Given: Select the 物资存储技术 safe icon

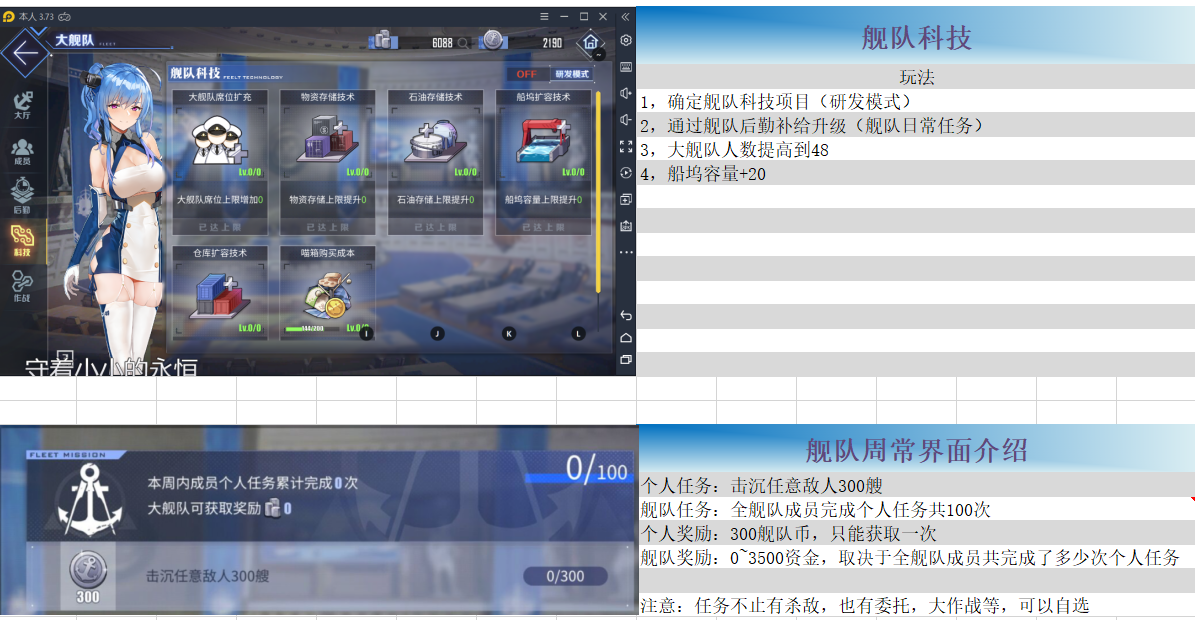Looking at the screenshot, I should click(328, 139).
